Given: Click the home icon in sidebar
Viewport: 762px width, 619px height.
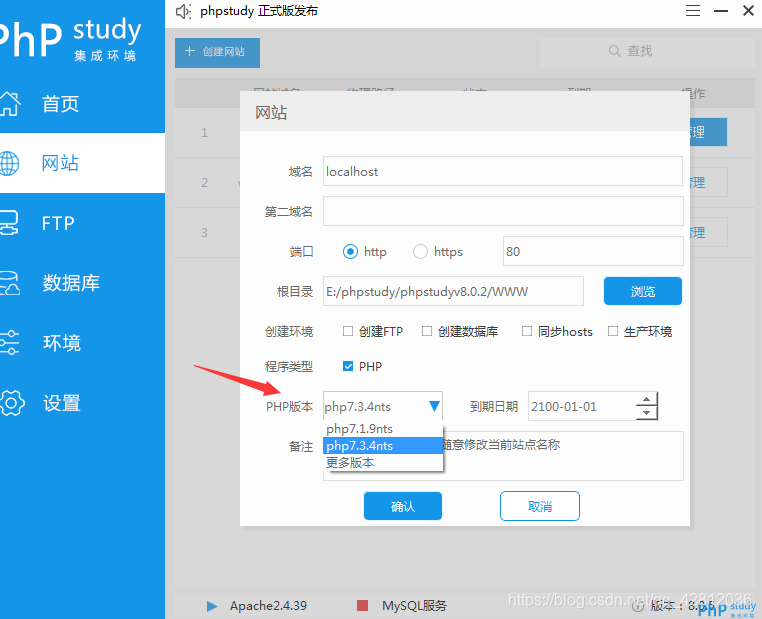Looking at the screenshot, I should tap(9, 103).
